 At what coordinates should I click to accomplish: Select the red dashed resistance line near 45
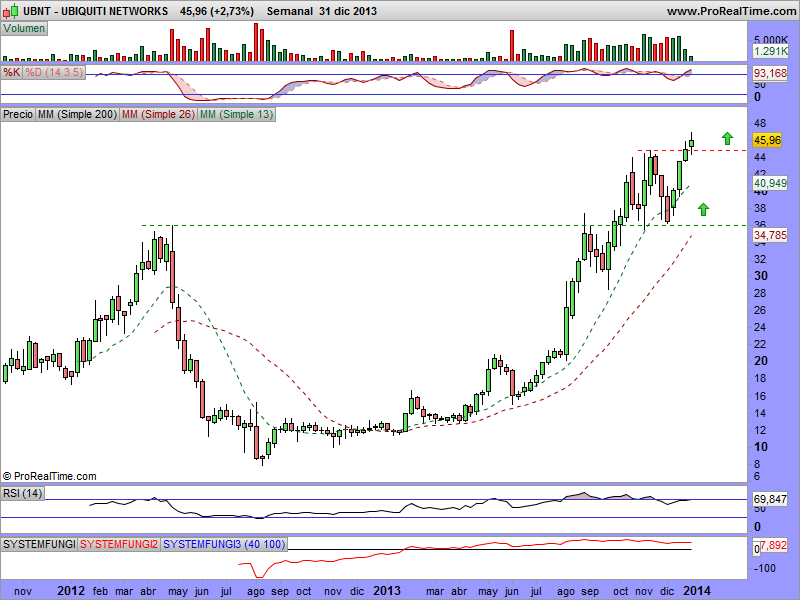[x=692, y=151]
